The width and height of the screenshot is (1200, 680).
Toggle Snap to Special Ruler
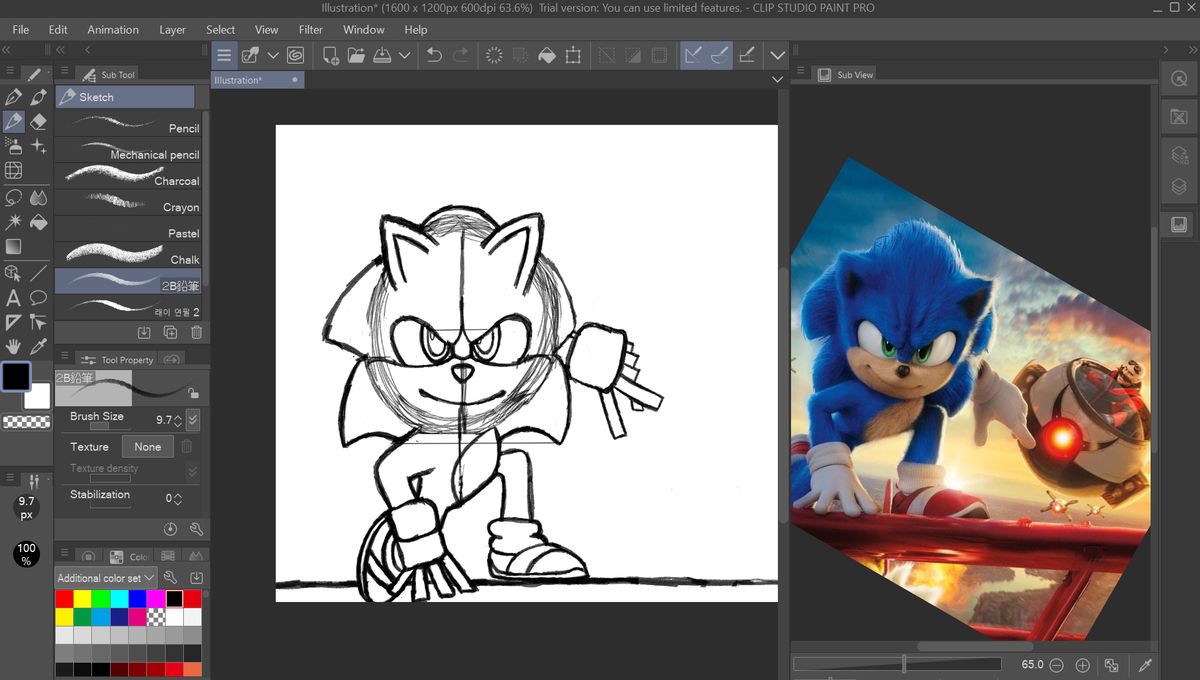click(719, 55)
